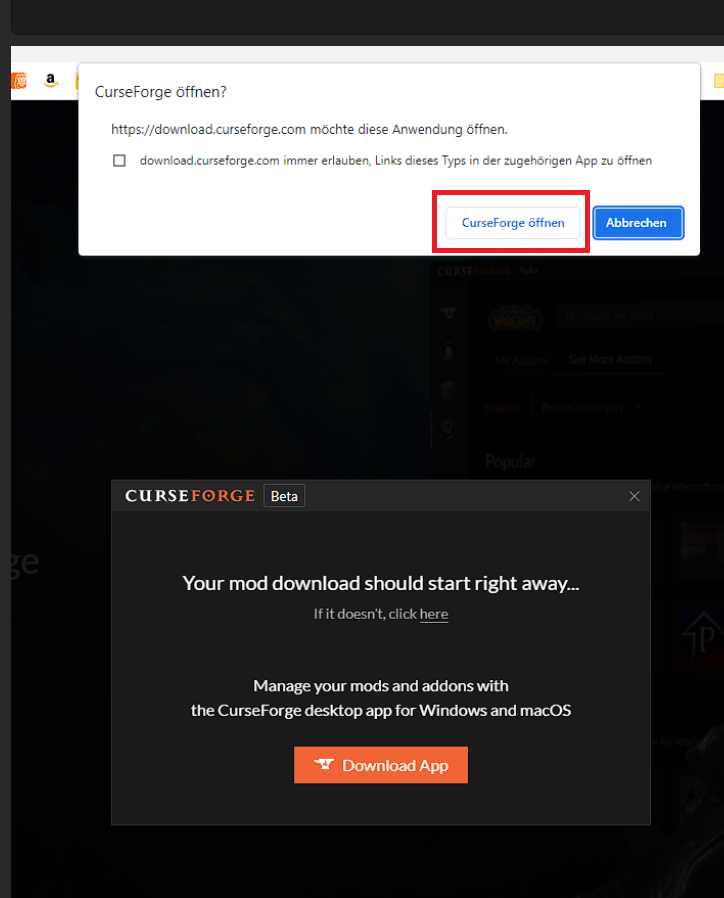Switch to the My Addons tab
The height and width of the screenshot is (898, 724).
tap(521, 360)
